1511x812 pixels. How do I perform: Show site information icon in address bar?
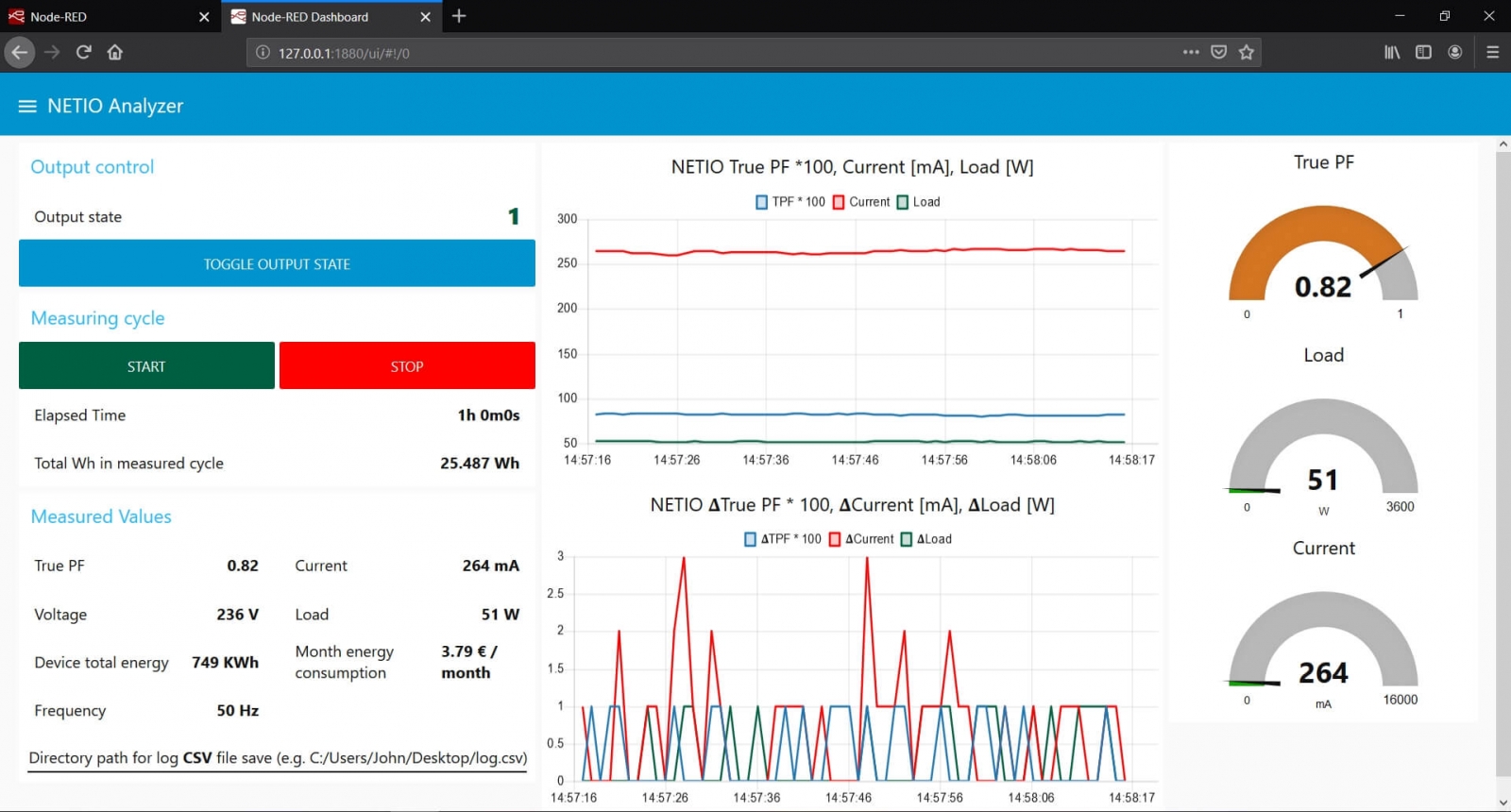(263, 53)
